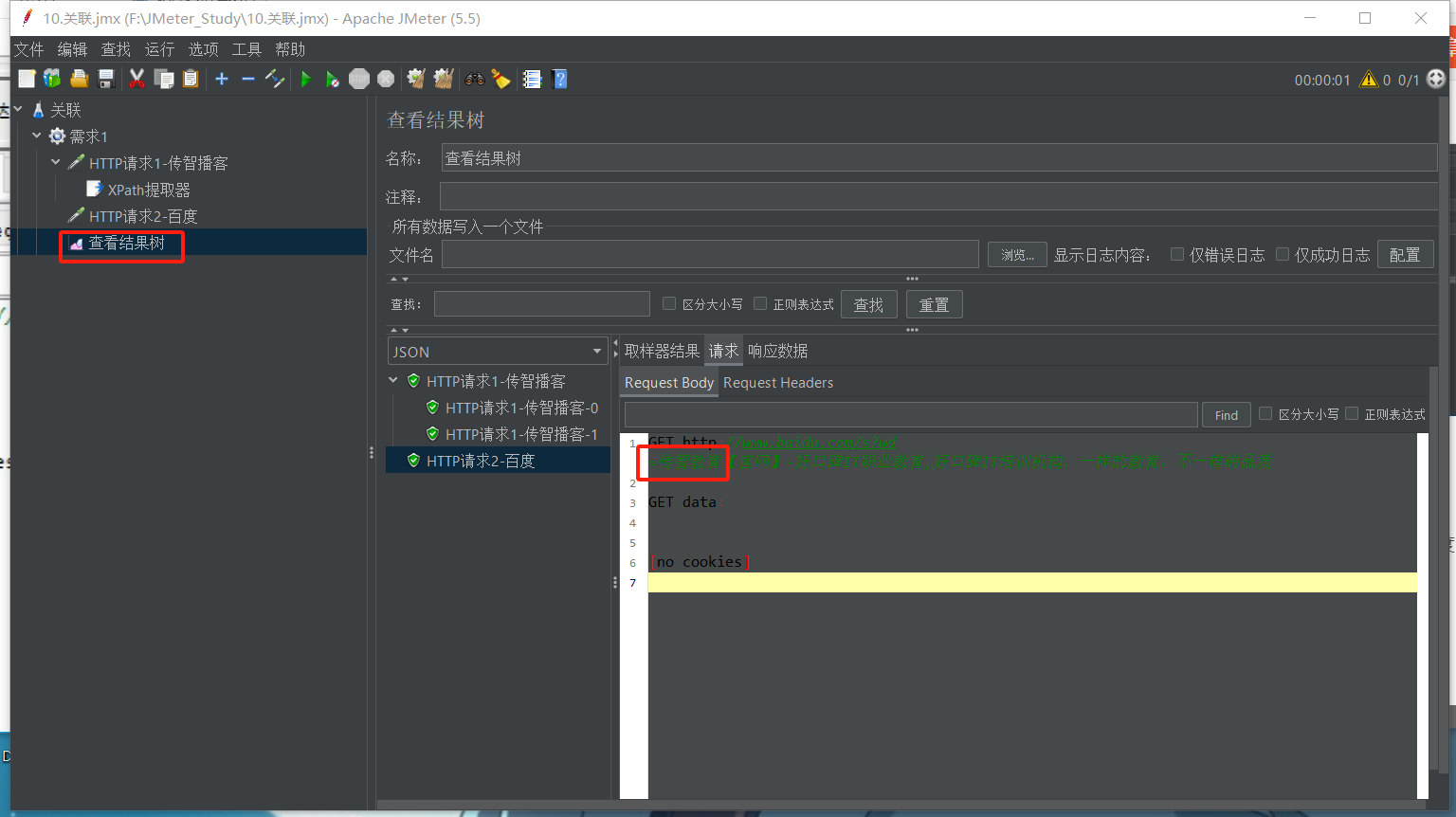Open the JSON renderer dropdown
Screen dimensions: 1456x817
tap(498, 351)
